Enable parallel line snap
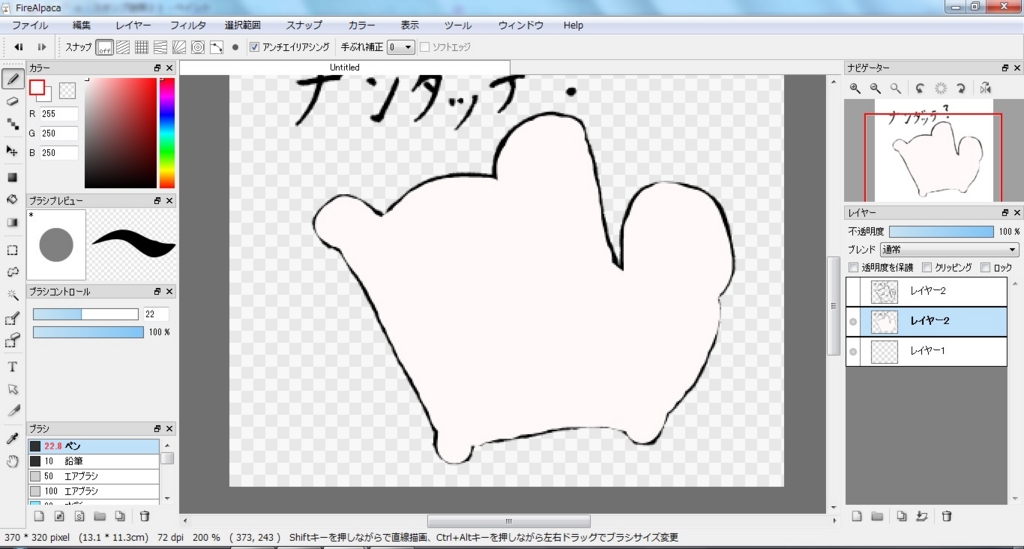Image resolution: width=1024 pixels, height=549 pixels. click(123, 47)
